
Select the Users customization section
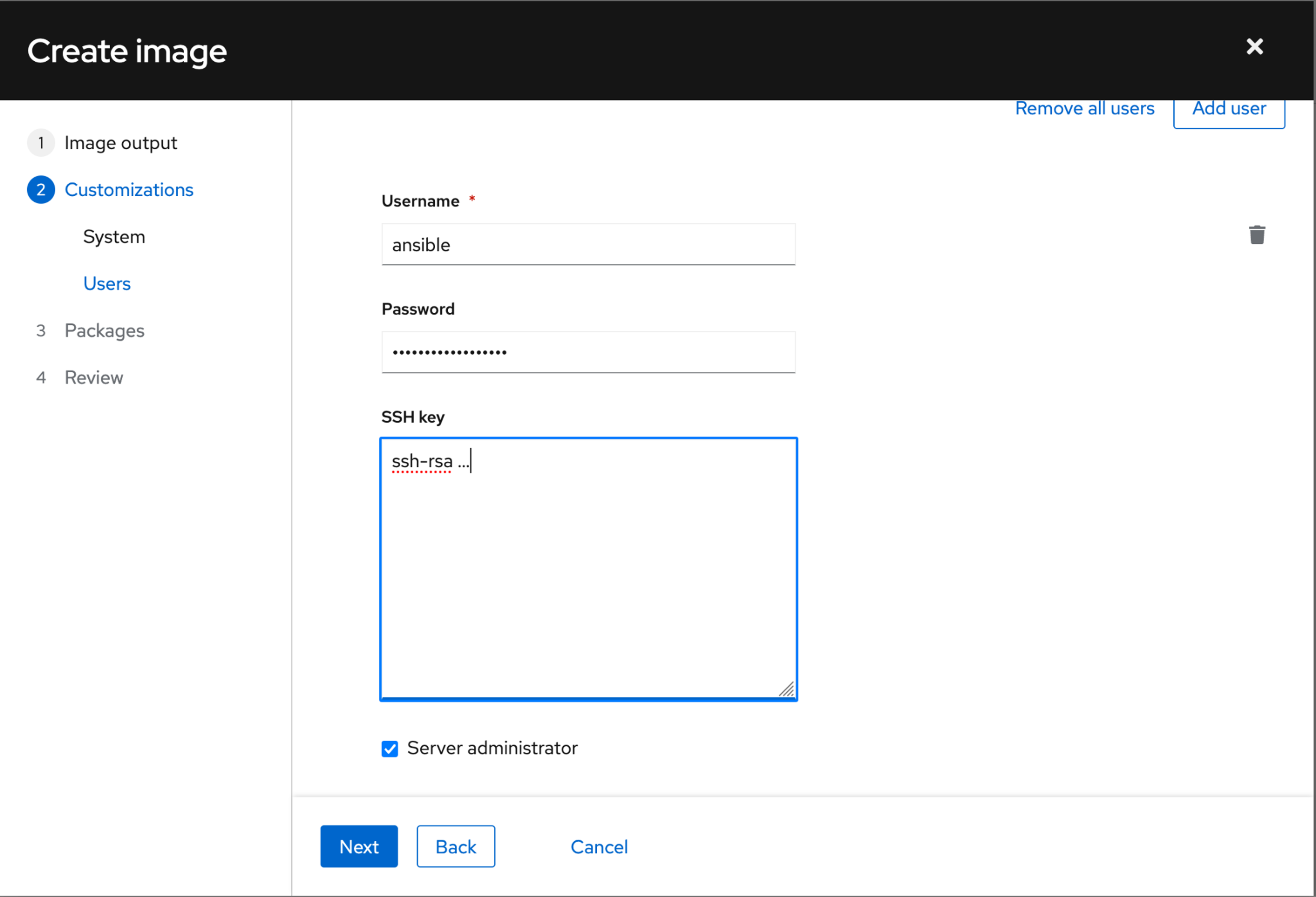click(x=107, y=283)
